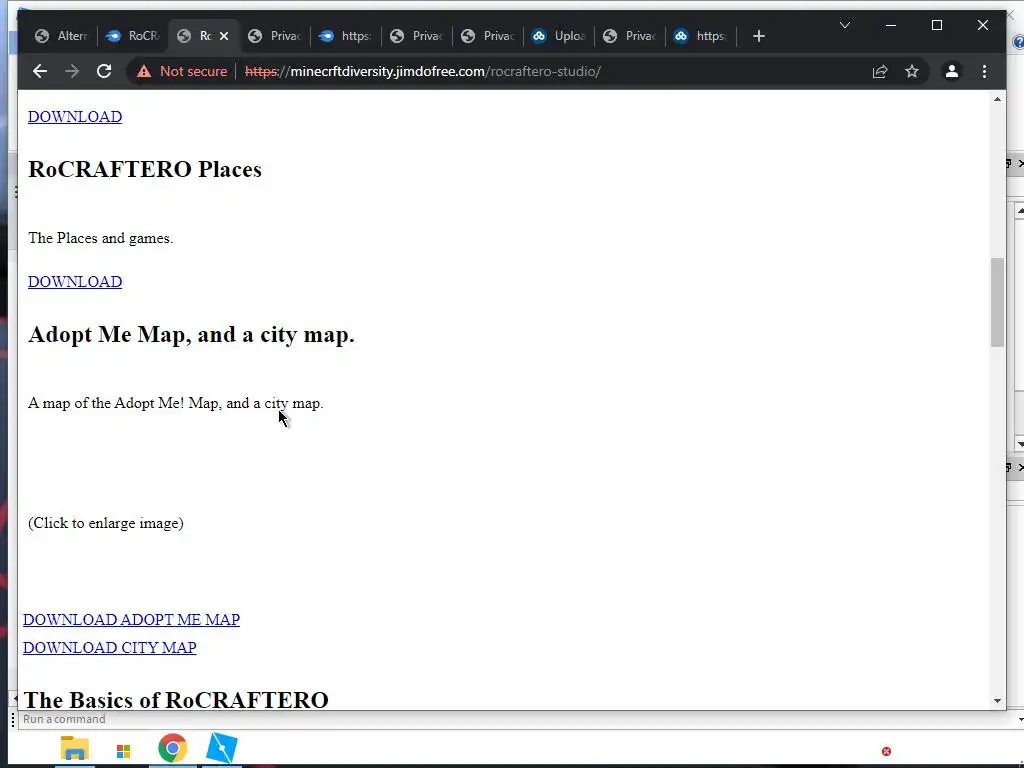Open a new browser tab
The image size is (1024, 768).
(x=758, y=36)
